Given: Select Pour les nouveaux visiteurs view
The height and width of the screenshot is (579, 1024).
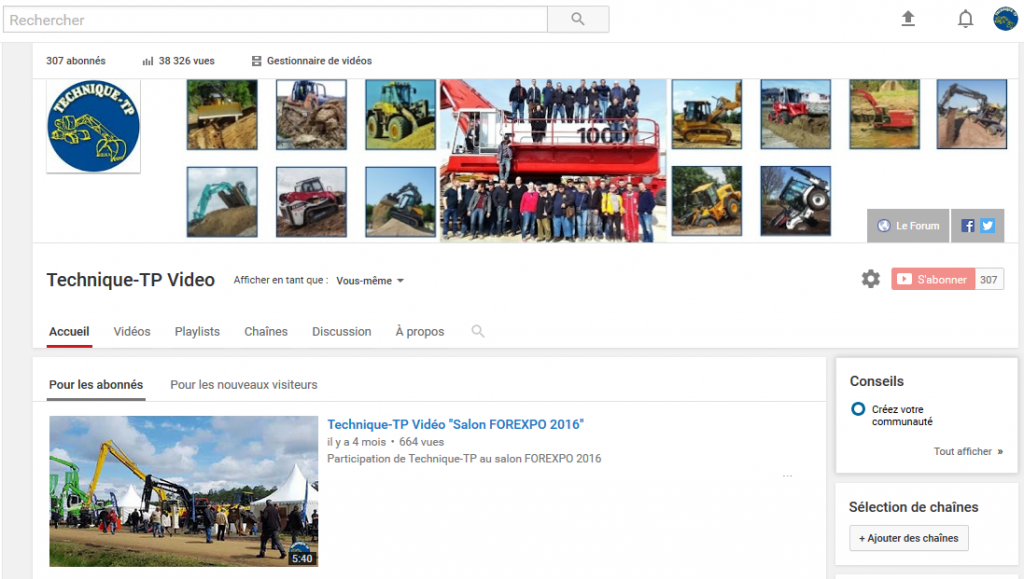Looking at the screenshot, I should click(x=244, y=385).
